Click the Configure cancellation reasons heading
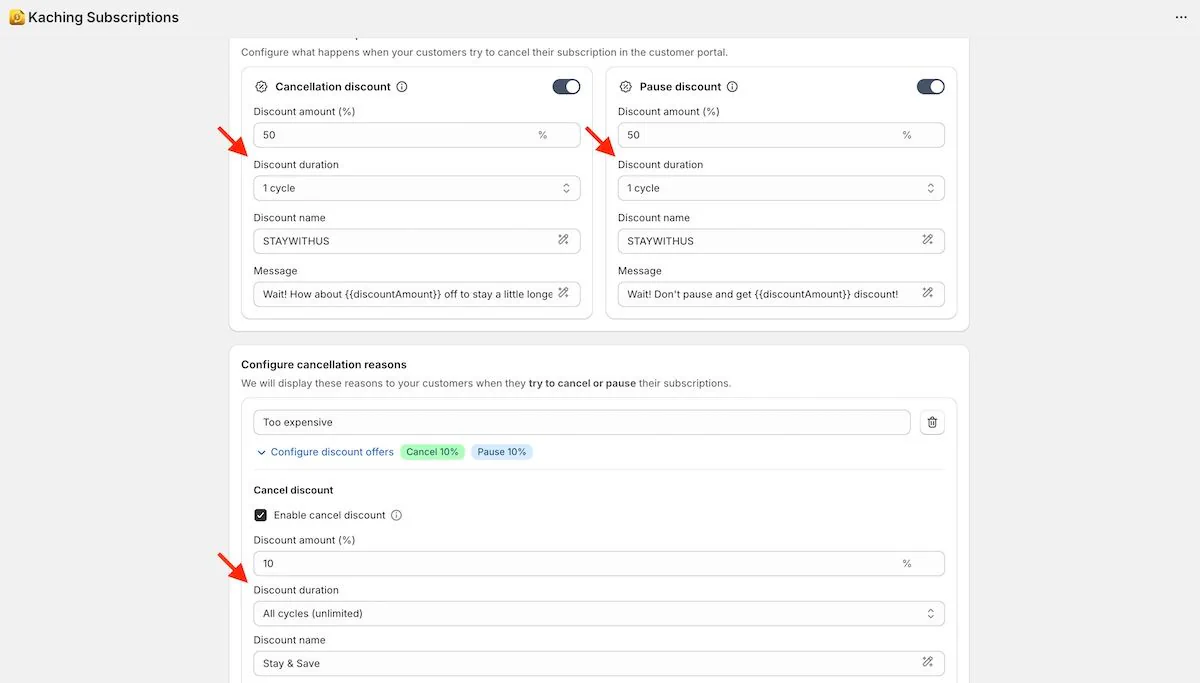The width and height of the screenshot is (1200, 683). 324,365
